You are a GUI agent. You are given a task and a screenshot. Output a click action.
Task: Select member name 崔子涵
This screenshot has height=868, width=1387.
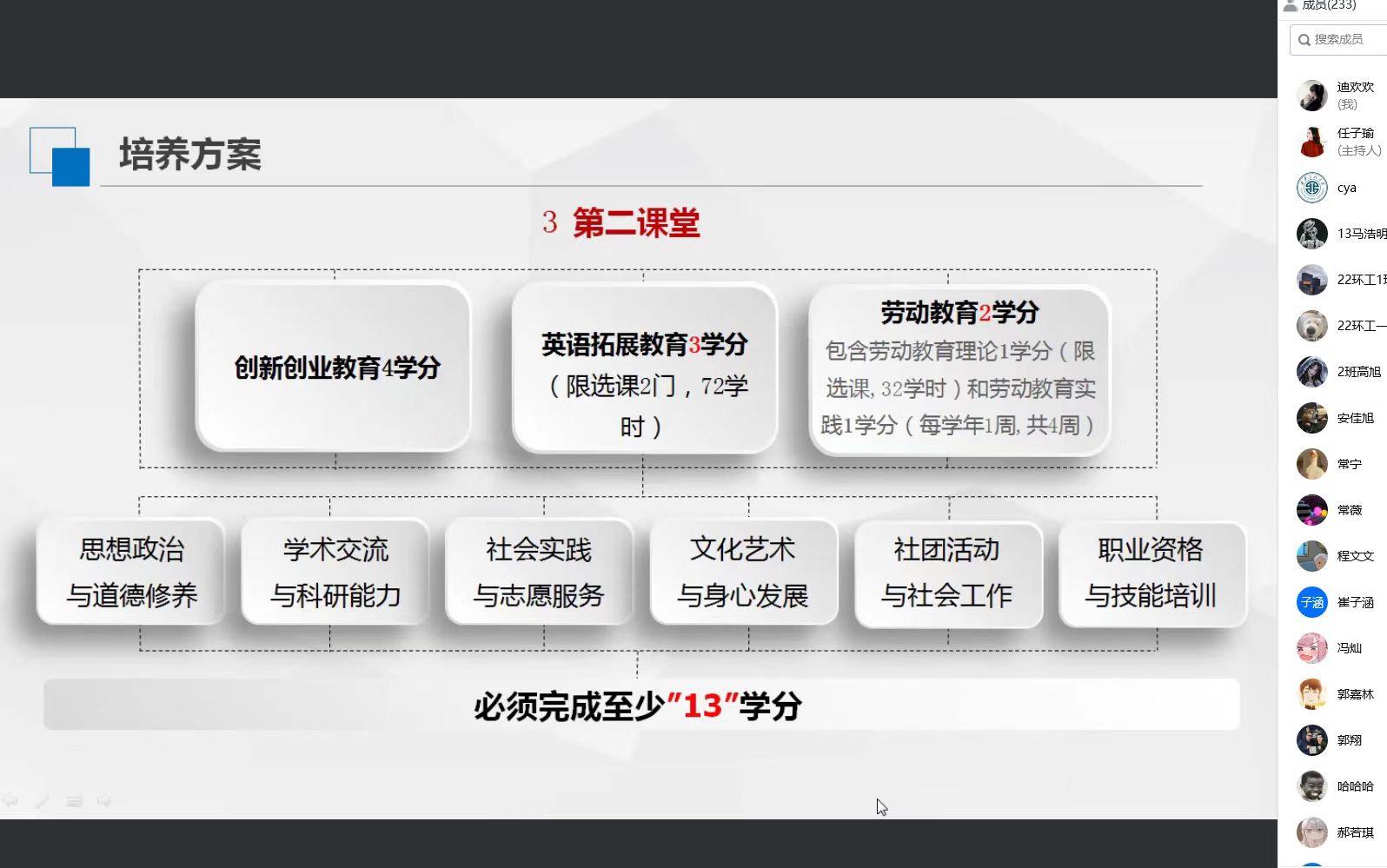tap(1355, 602)
